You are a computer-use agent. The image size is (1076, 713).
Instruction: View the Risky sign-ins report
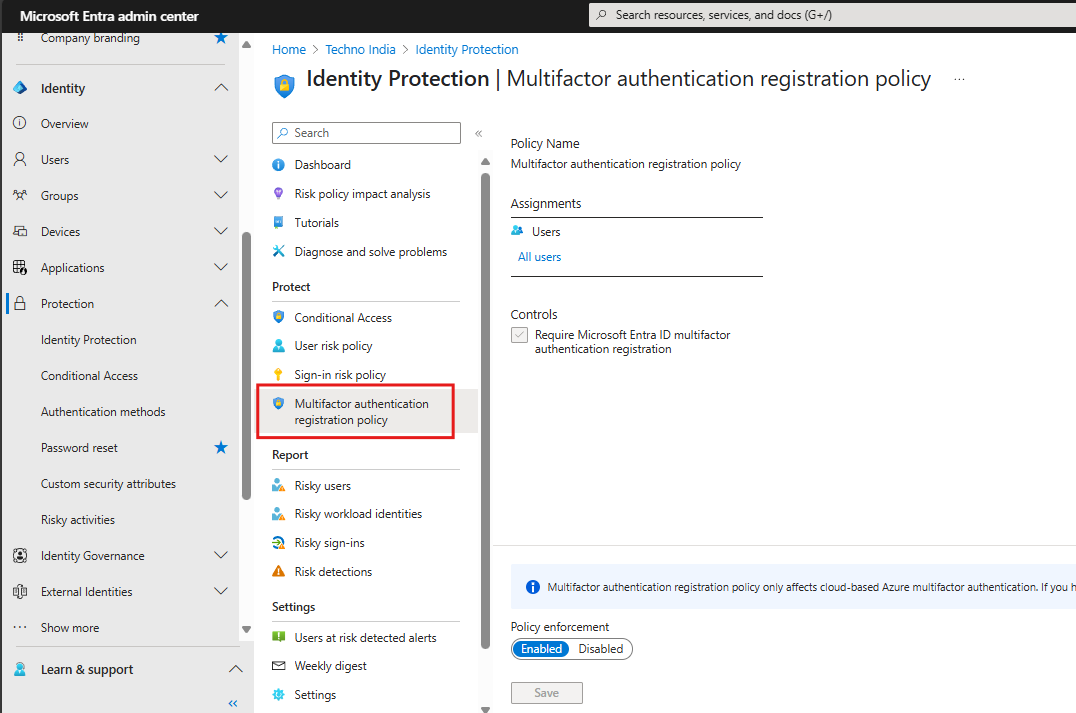(327, 542)
